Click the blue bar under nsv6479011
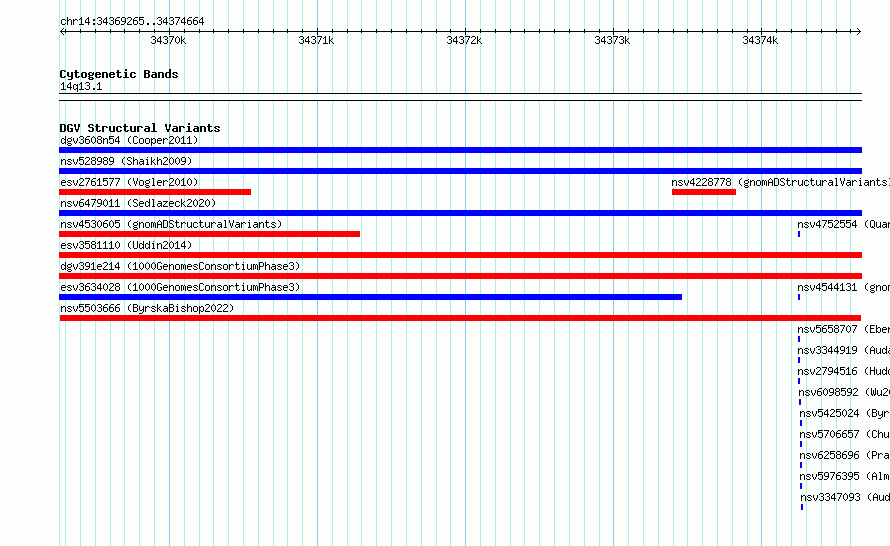The height and width of the screenshot is (546, 890). (x=460, y=213)
